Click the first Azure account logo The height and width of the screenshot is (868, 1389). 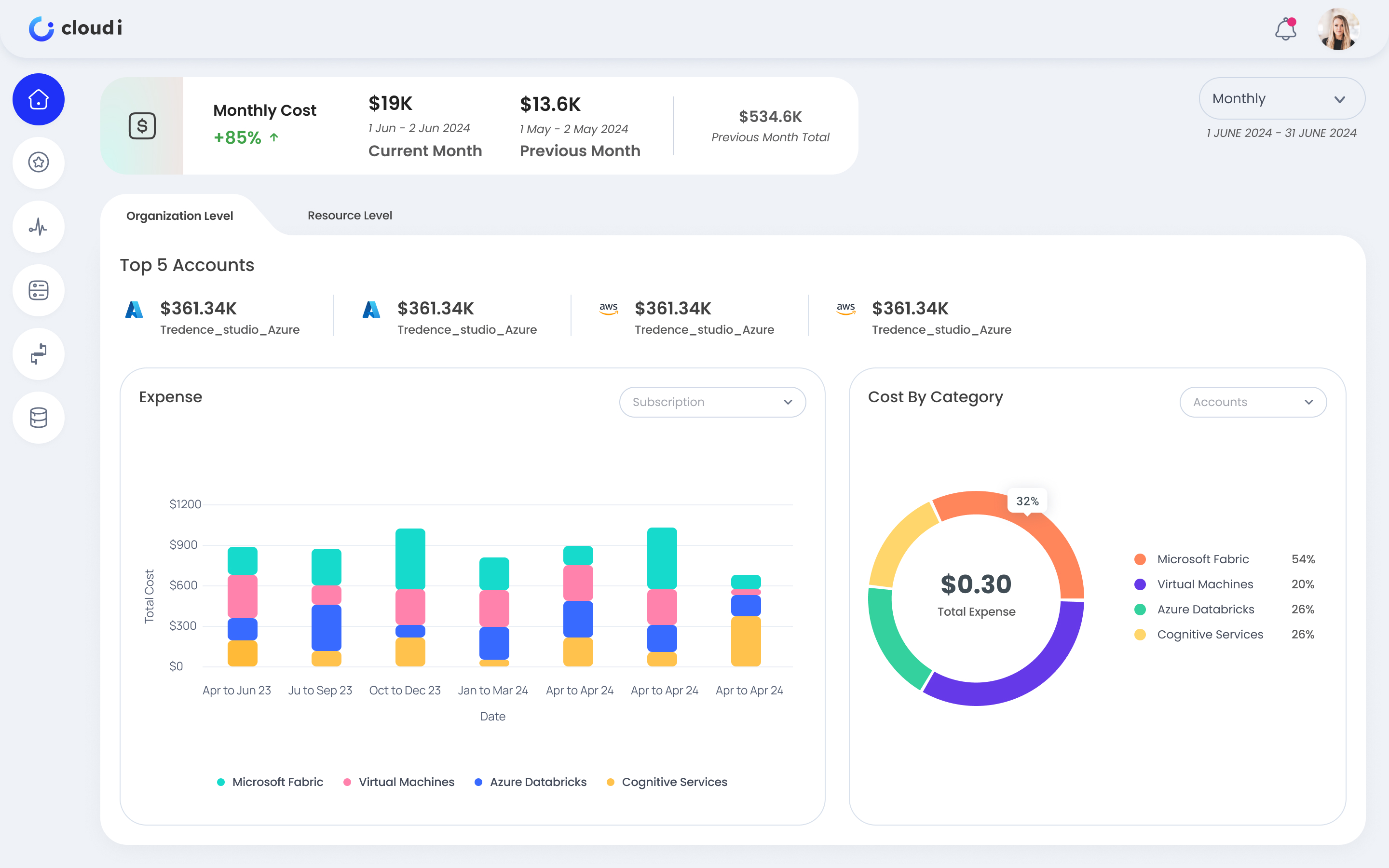[x=134, y=310]
